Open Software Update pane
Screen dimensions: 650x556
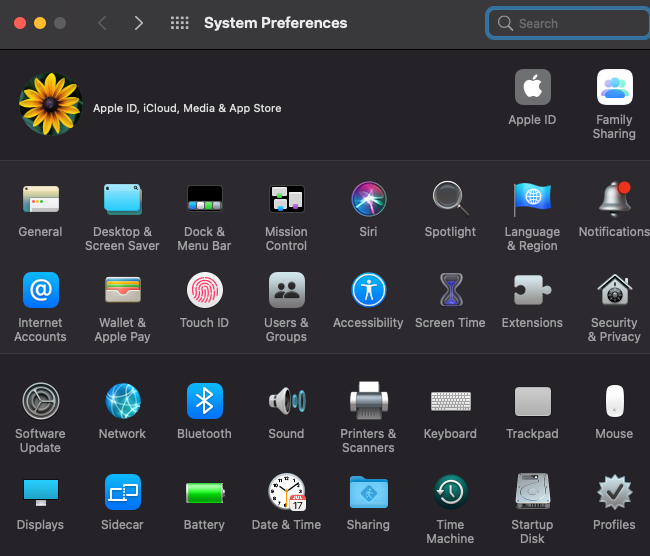41,401
